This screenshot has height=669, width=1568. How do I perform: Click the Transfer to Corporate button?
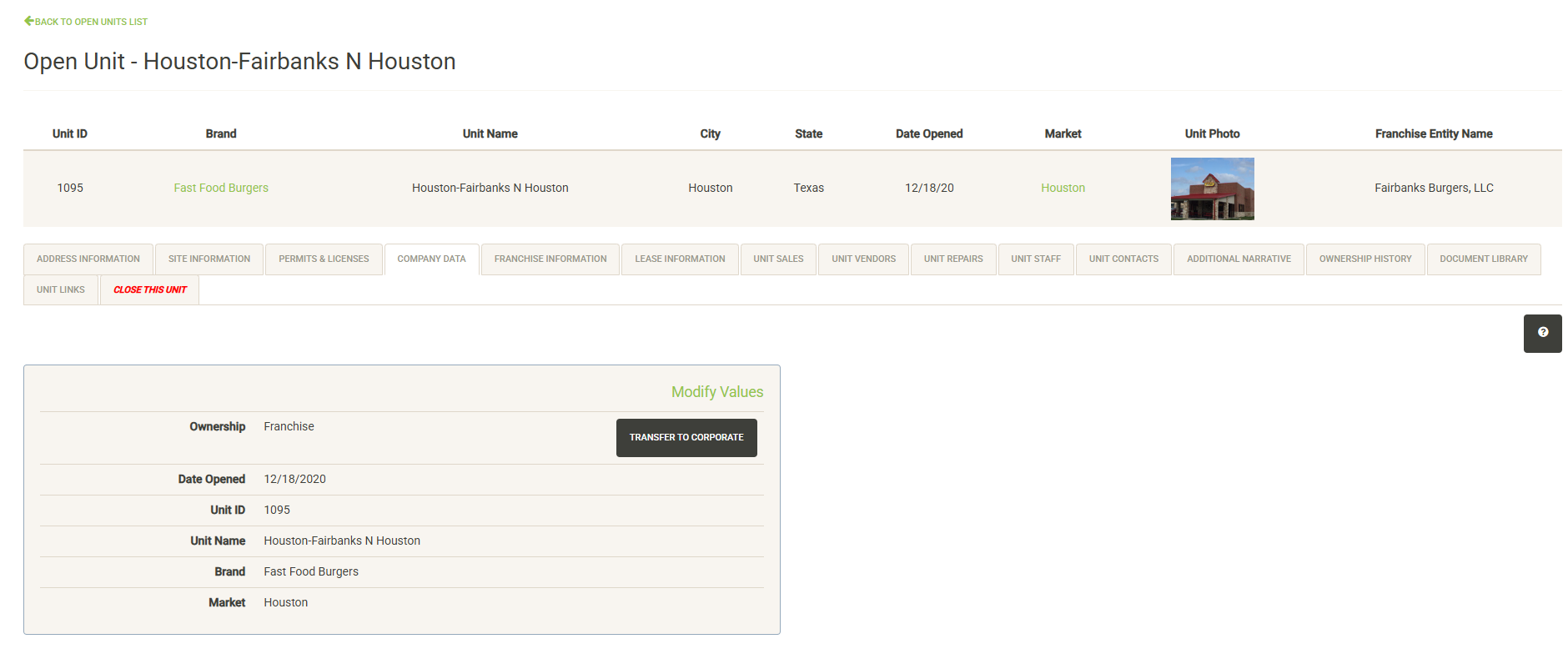[x=686, y=438]
